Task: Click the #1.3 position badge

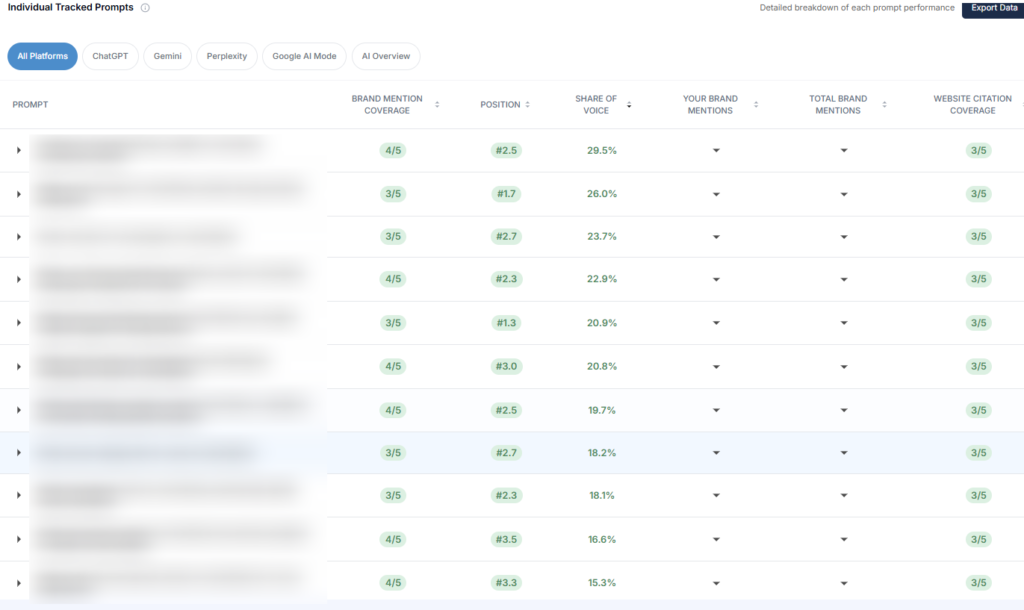Action: pos(506,323)
